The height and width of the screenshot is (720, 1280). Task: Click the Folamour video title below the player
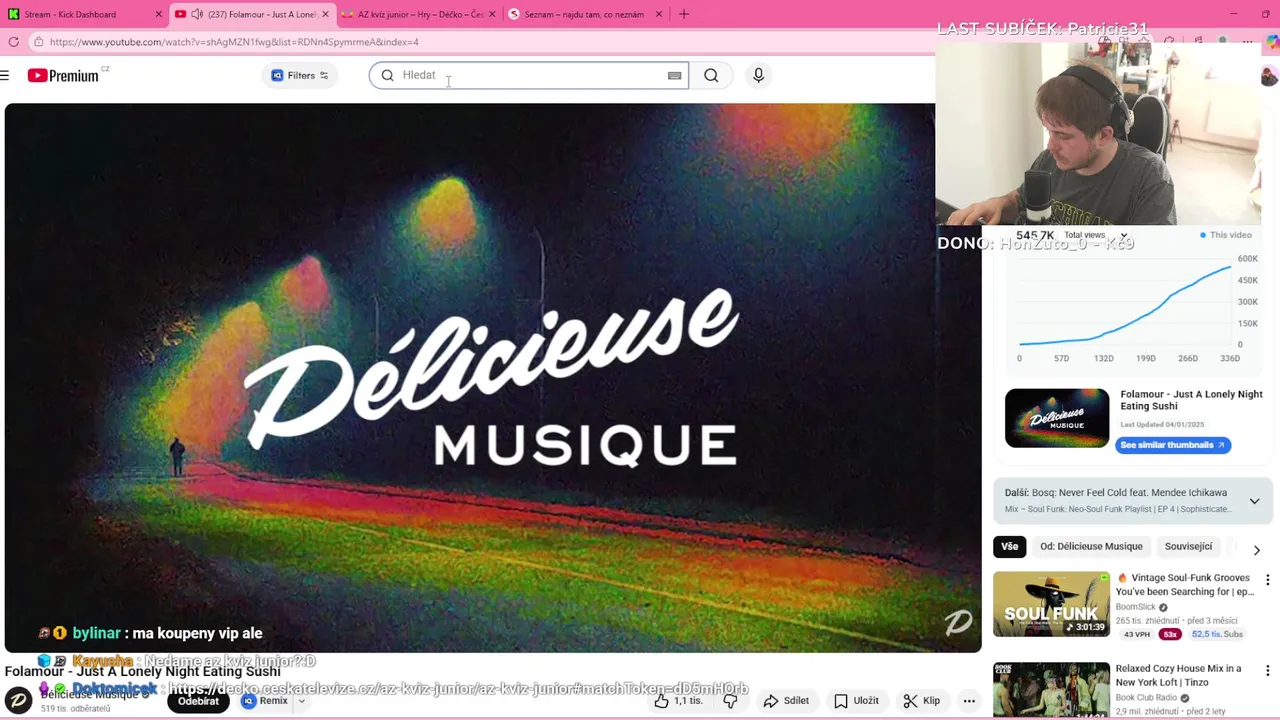coord(143,671)
